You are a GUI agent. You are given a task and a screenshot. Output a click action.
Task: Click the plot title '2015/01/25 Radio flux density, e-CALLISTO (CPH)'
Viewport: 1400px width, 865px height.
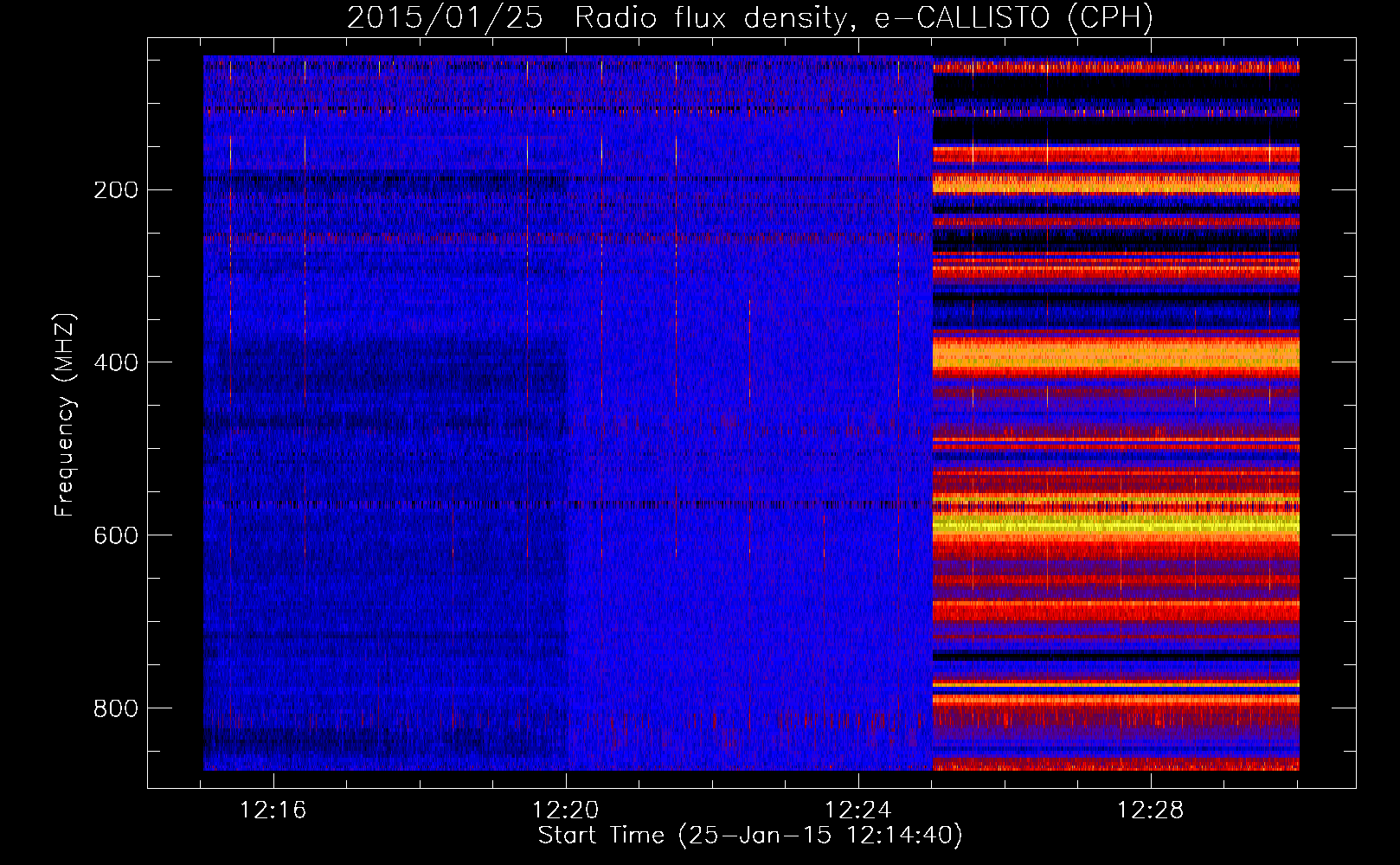[750, 18]
